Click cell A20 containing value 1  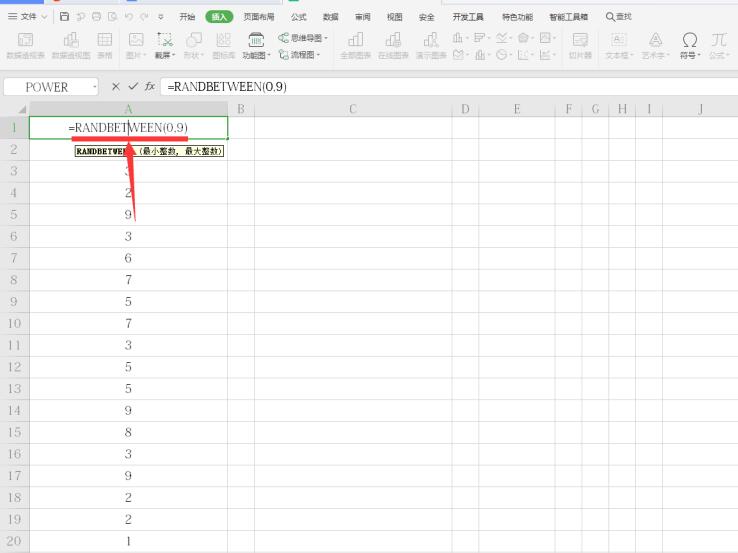click(128, 541)
